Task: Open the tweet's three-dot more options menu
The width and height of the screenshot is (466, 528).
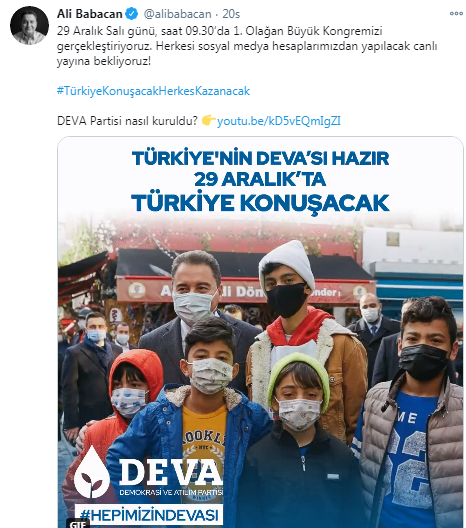Action: click(x=456, y=13)
